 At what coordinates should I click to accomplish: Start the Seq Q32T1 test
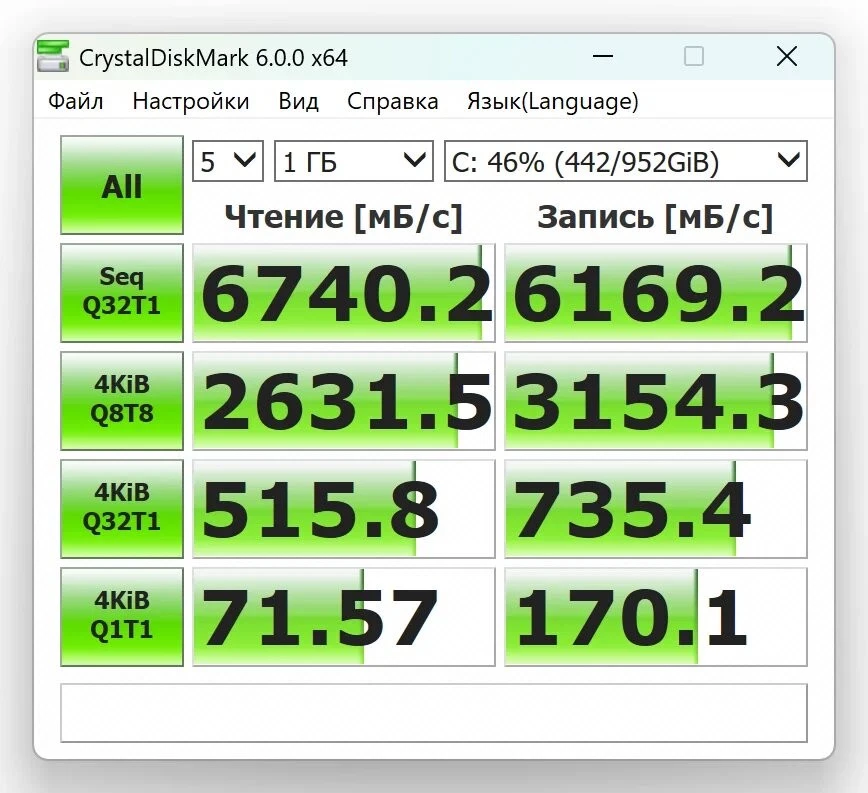(x=122, y=293)
